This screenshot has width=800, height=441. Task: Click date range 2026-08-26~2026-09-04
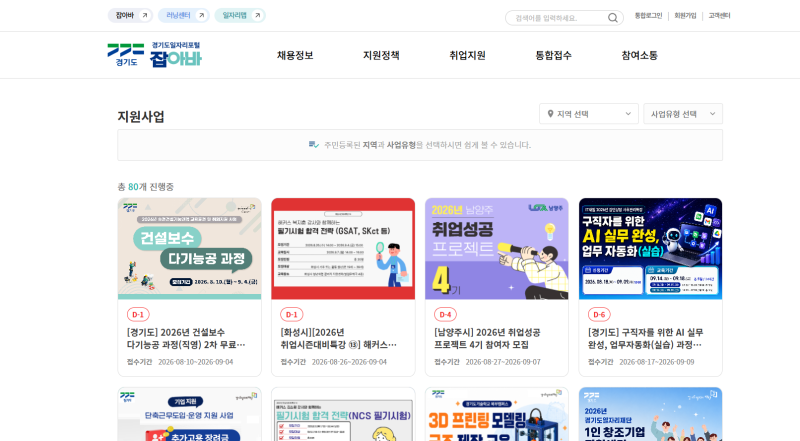349,362
